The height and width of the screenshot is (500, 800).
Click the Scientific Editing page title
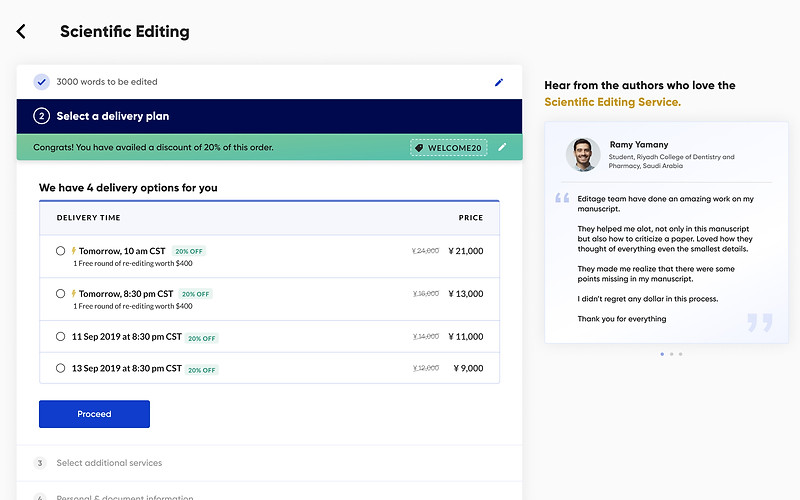tap(124, 32)
